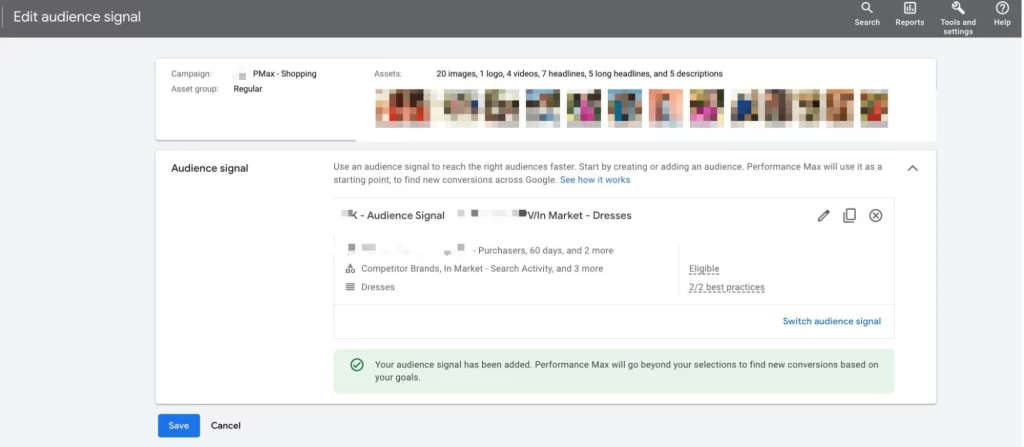The width and height of the screenshot is (1024, 447).
Task: Select the first asset image thumbnail
Action: click(402, 108)
